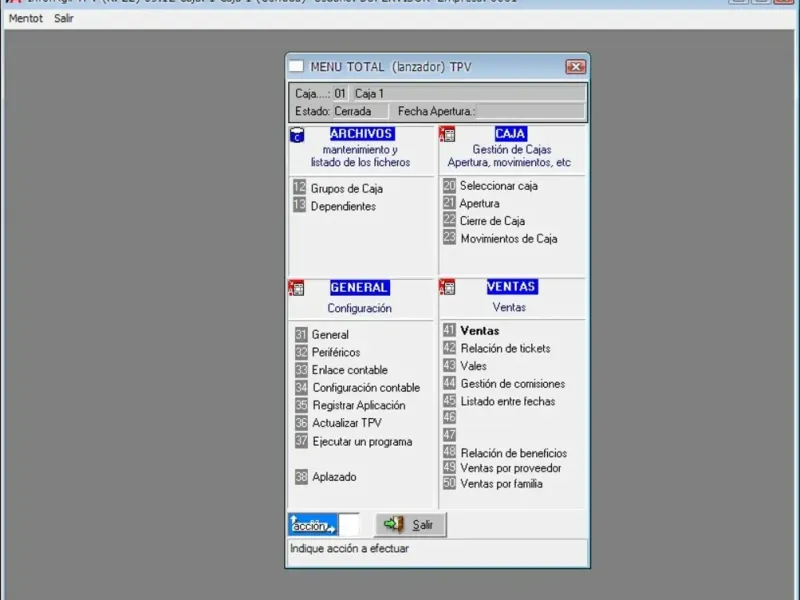The height and width of the screenshot is (600, 800).
Task: Click number icon 13 for Dependientes
Action: tap(299, 205)
